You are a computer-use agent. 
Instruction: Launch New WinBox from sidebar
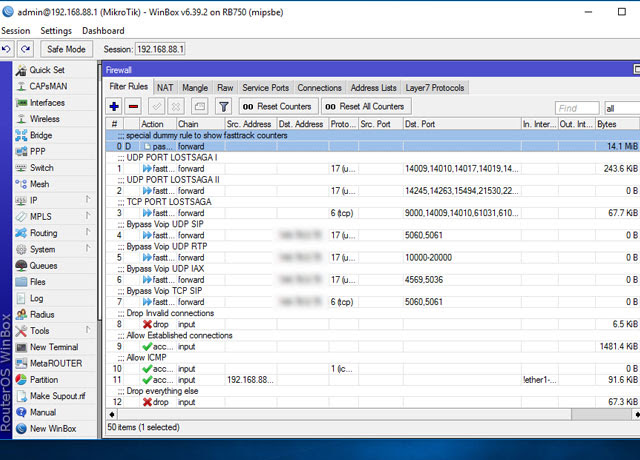(x=55, y=429)
